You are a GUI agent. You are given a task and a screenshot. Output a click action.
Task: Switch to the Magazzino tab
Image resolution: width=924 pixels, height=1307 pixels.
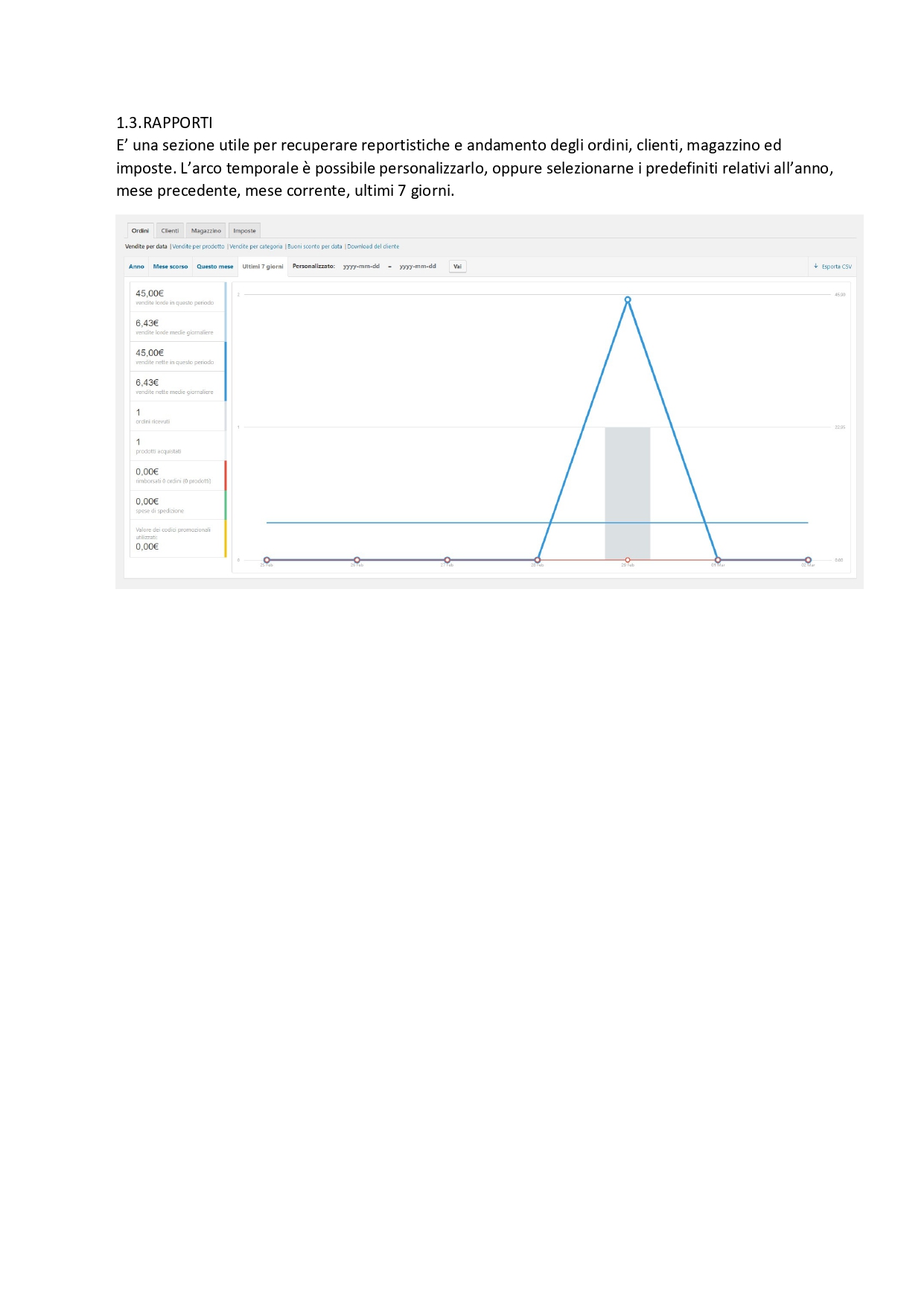click(x=205, y=231)
